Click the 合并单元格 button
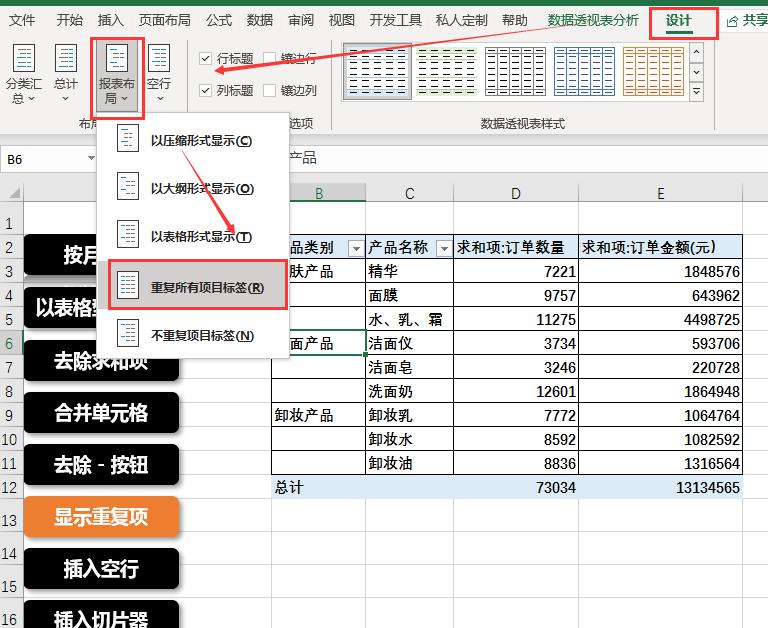768x628 pixels. [101, 412]
